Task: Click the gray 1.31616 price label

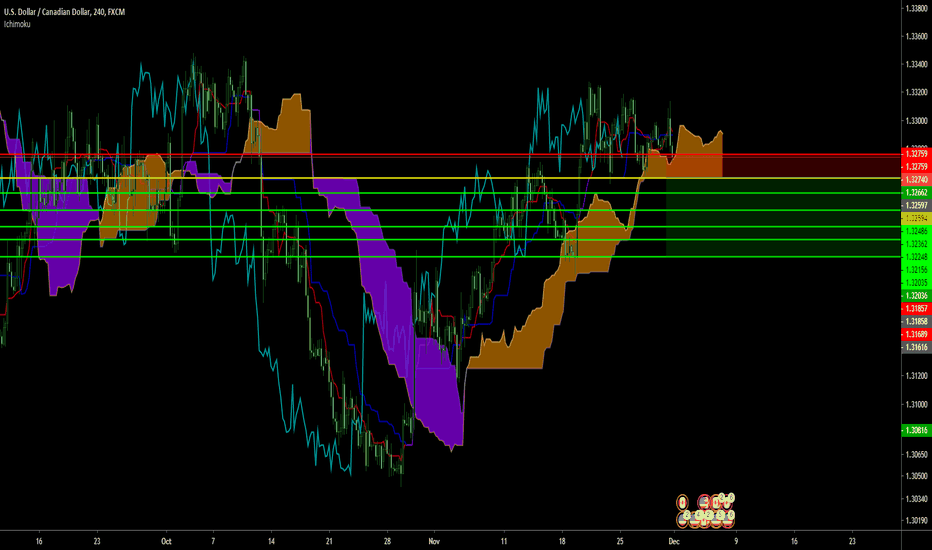Action: click(915, 347)
